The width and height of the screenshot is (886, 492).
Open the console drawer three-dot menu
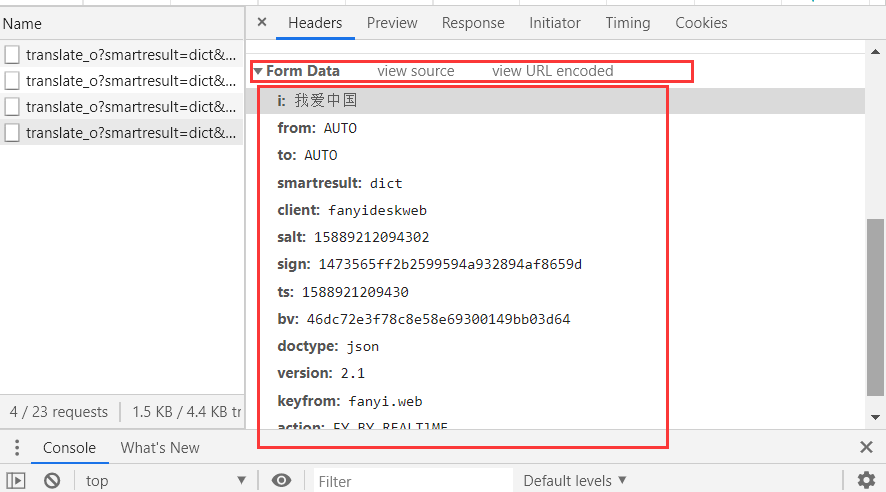pos(16,448)
